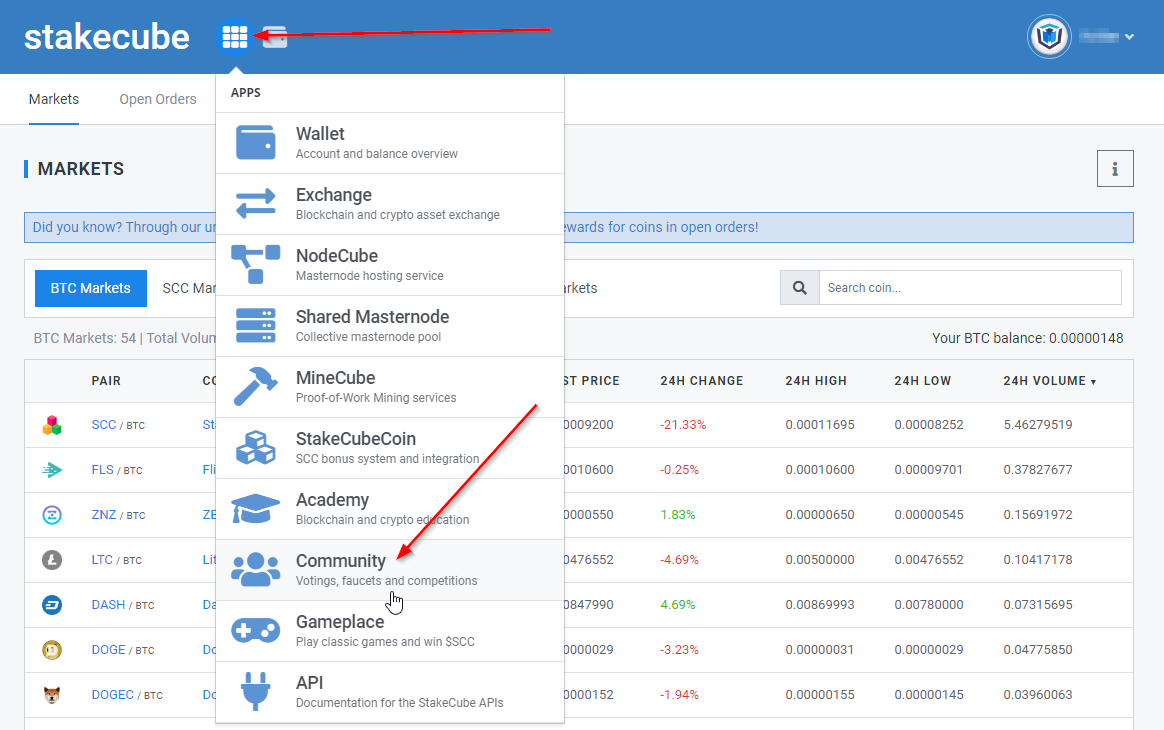Screen dimensions: 1164x730
Task: Open API documentation entry
Action: point(390,691)
